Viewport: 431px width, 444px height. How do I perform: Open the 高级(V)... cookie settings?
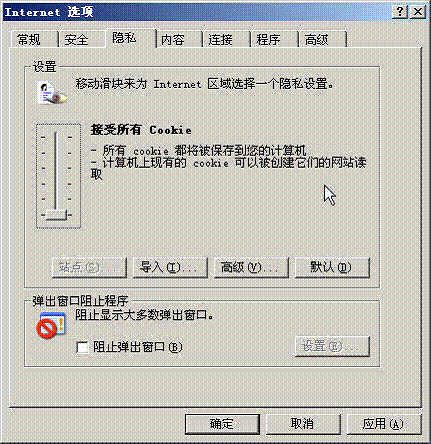tap(251, 267)
